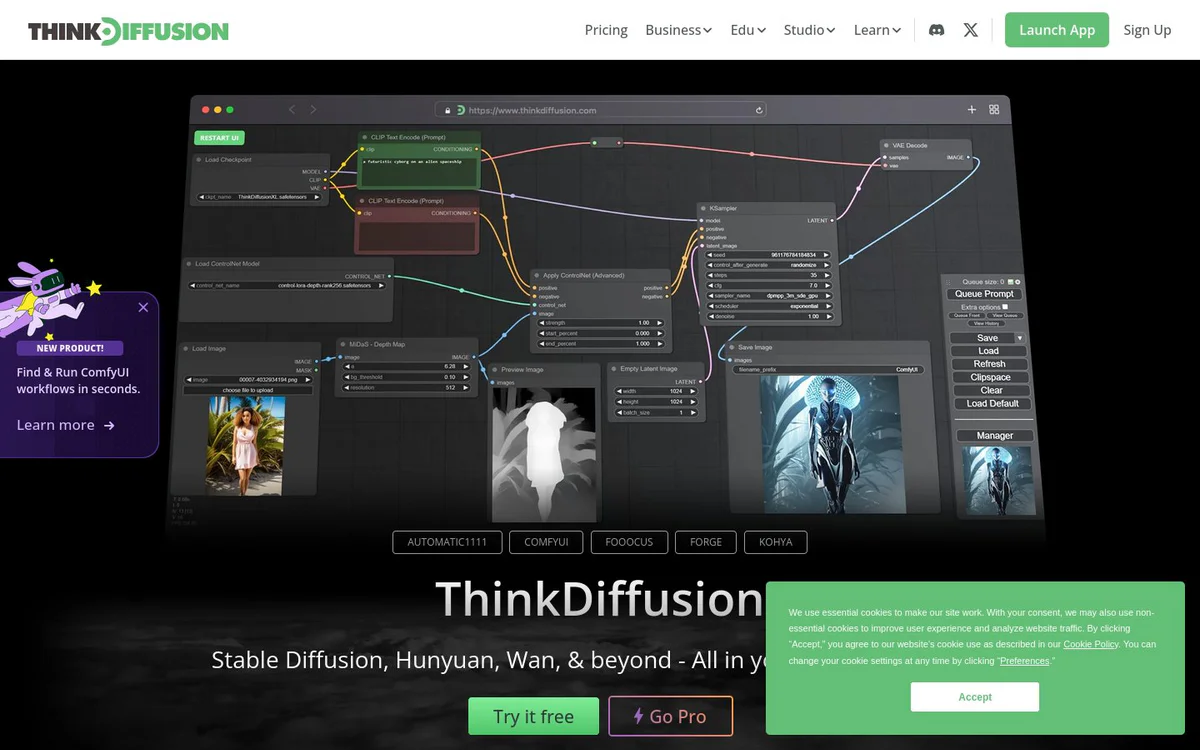Click the lightning bolt Go Pro button
This screenshot has width=1200, height=750.
click(670, 716)
